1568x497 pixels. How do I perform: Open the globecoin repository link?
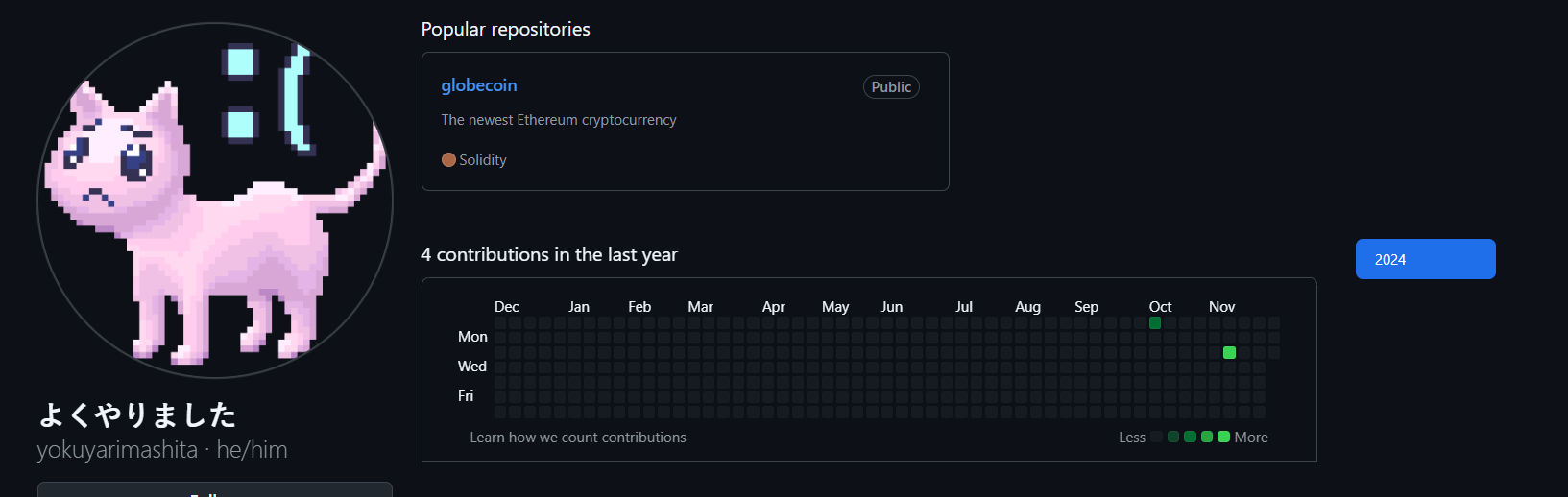click(x=478, y=85)
